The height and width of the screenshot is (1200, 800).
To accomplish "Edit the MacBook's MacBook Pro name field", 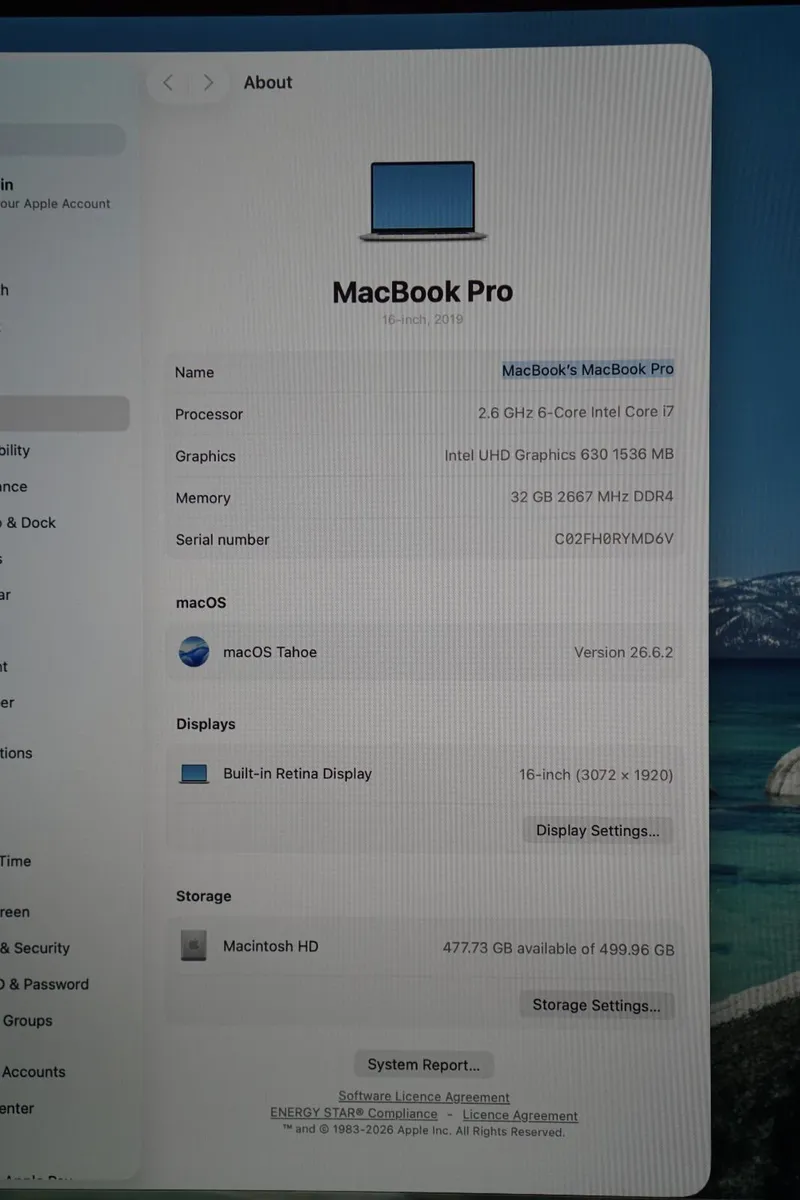I will (x=588, y=370).
